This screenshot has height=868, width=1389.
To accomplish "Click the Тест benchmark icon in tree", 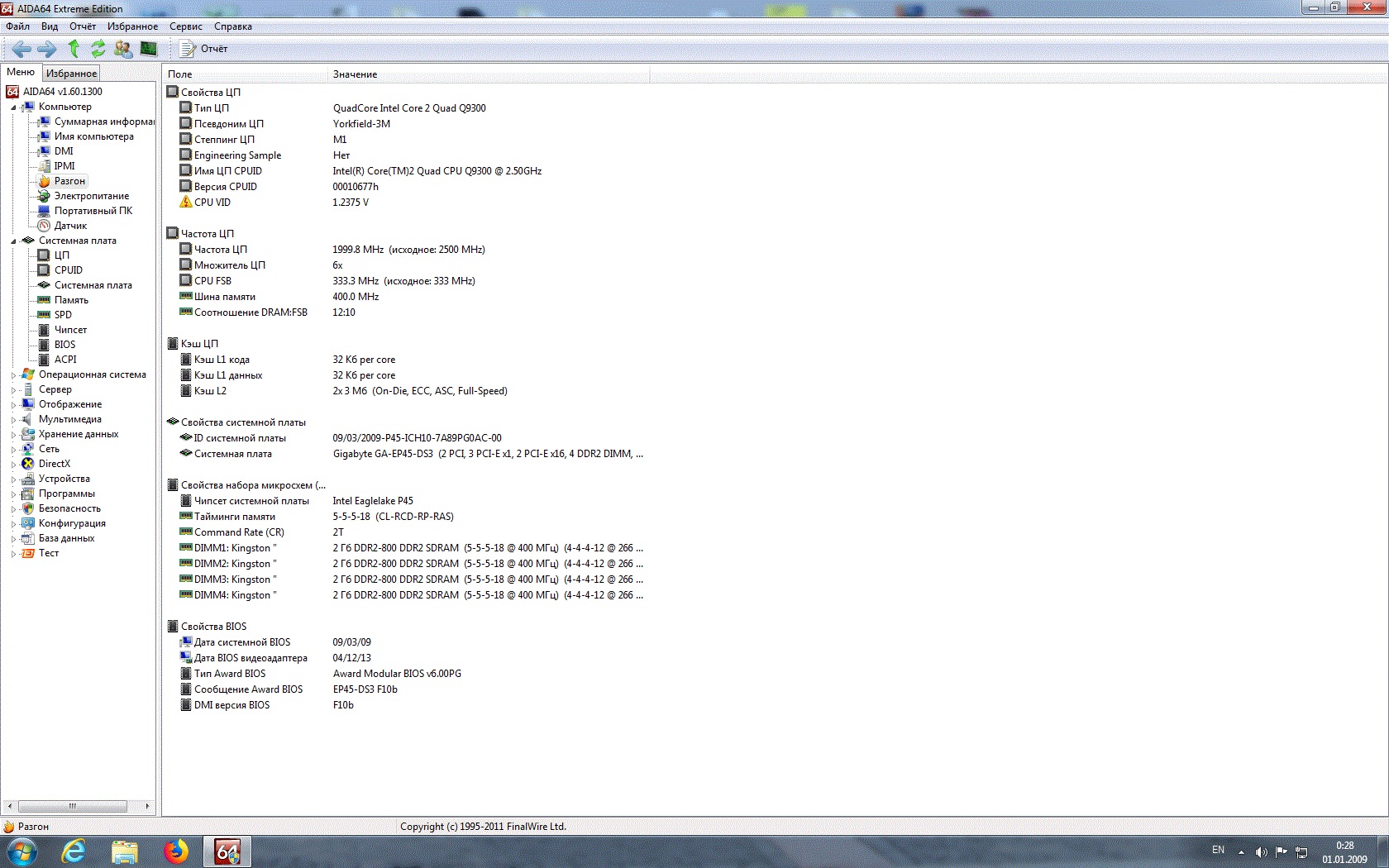I will coord(28,553).
